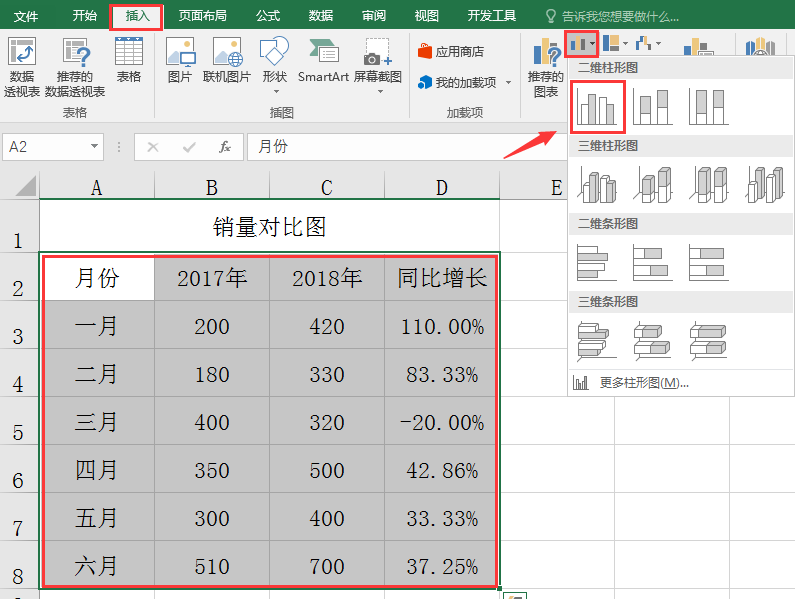This screenshot has height=599, width=795.
Task: Select row 5 header
Action: click(19, 421)
